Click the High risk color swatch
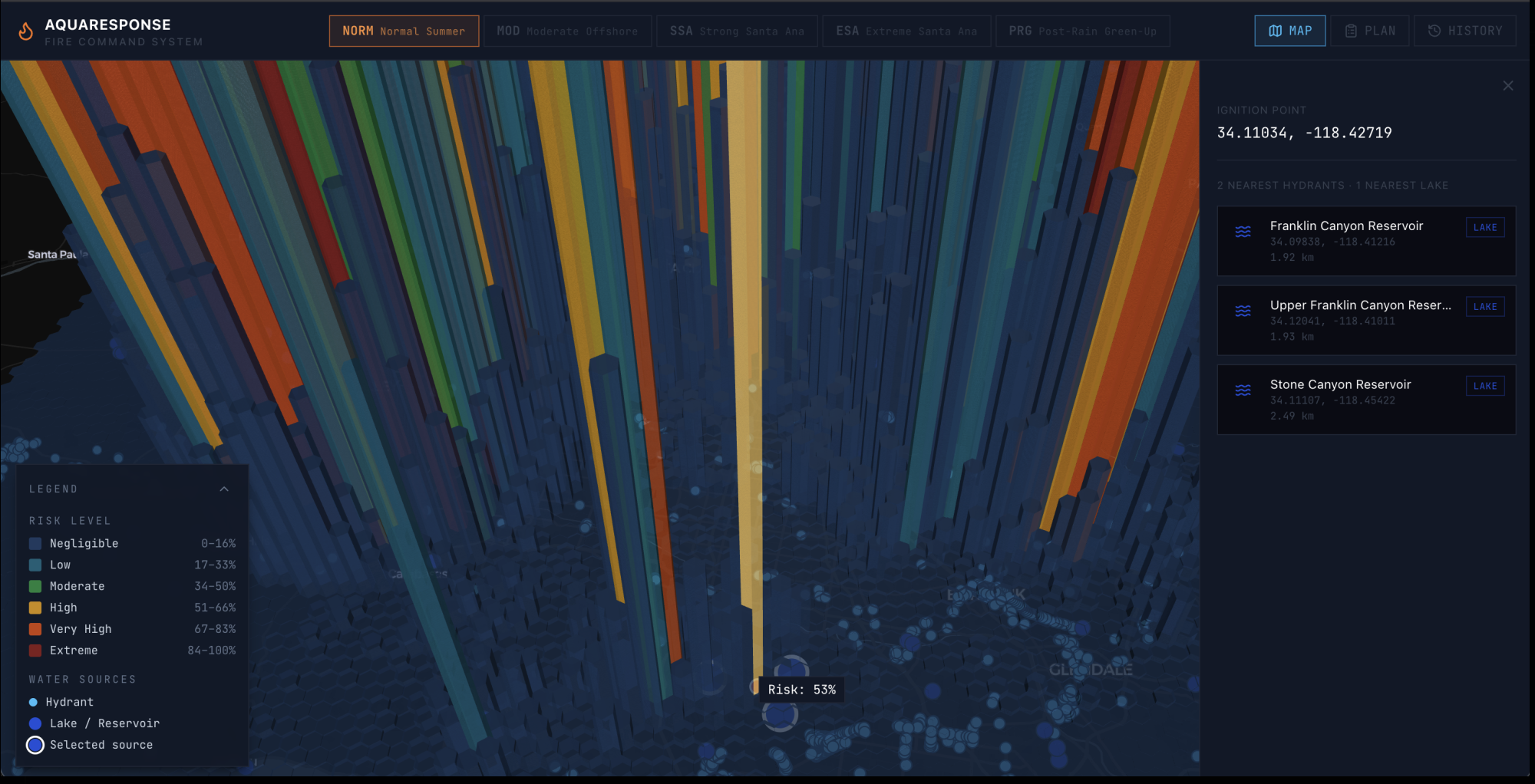The height and width of the screenshot is (784, 1535). pyautogui.click(x=35, y=608)
